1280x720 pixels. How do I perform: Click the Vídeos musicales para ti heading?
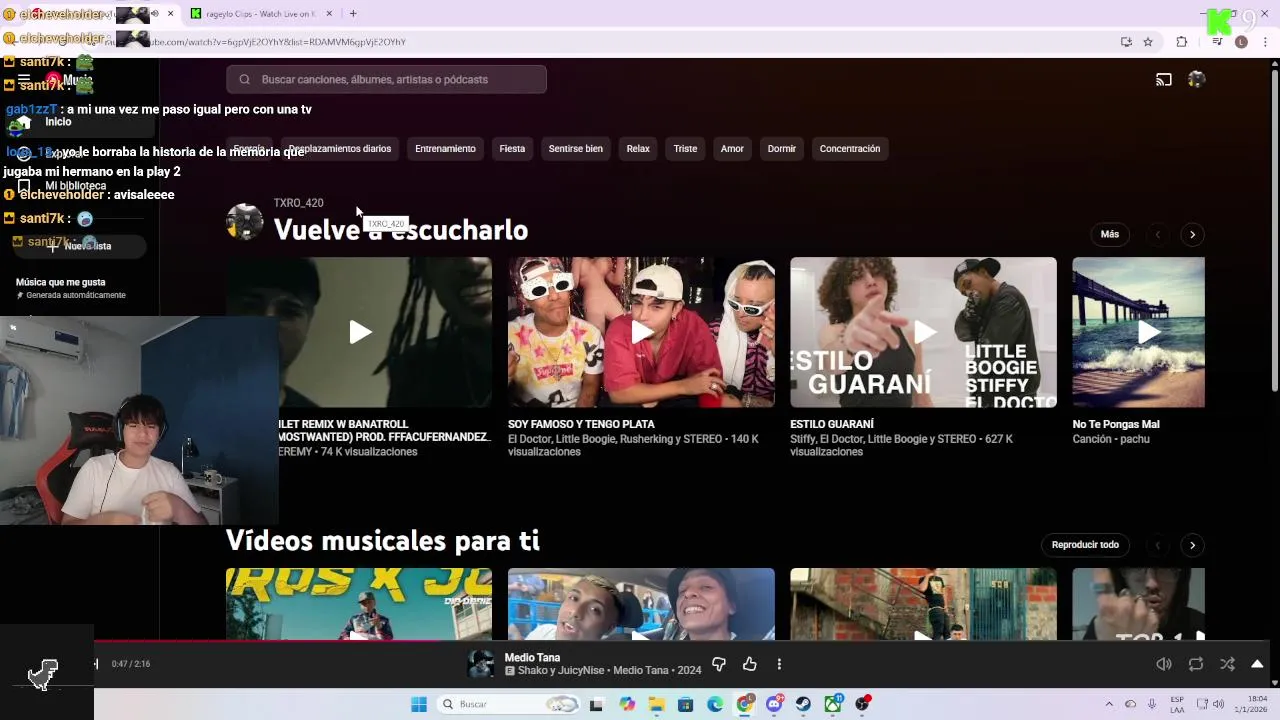[383, 541]
